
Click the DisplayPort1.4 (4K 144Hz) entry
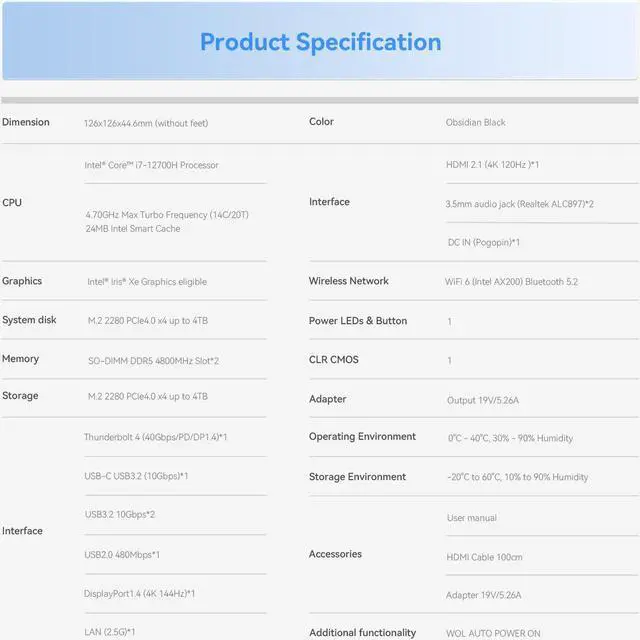click(139, 594)
